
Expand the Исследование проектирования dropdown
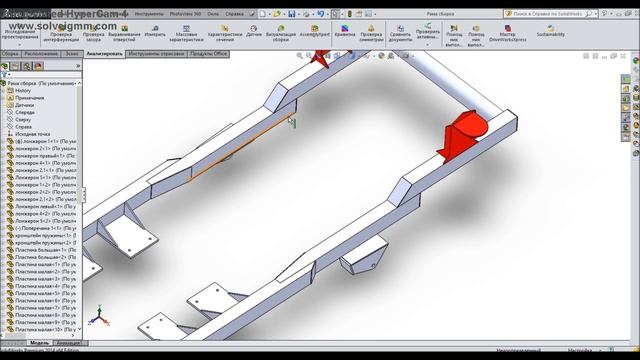19,44
